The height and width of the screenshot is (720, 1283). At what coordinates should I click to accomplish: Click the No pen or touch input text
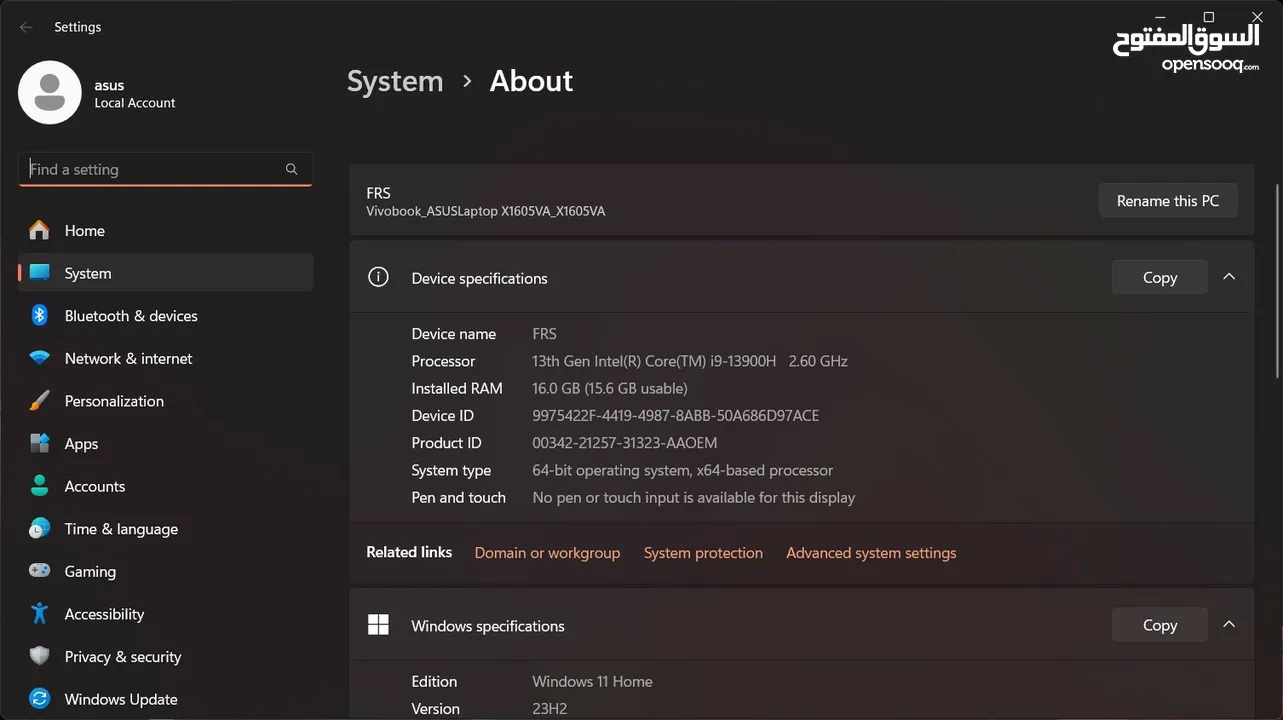click(x=693, y=497)
